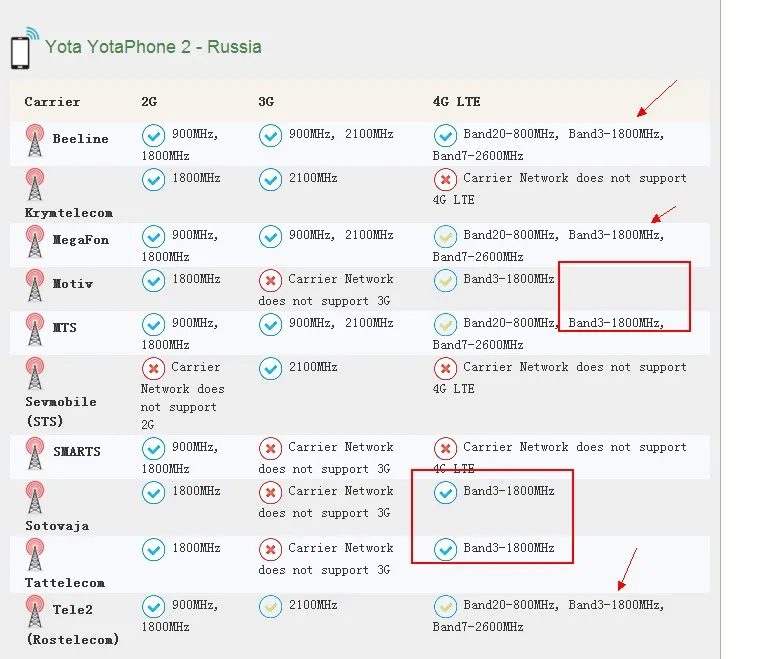Click Motiv 4G text Band3-1800MHz
This screenshot has height=659, width=766.
pos(509,279)
